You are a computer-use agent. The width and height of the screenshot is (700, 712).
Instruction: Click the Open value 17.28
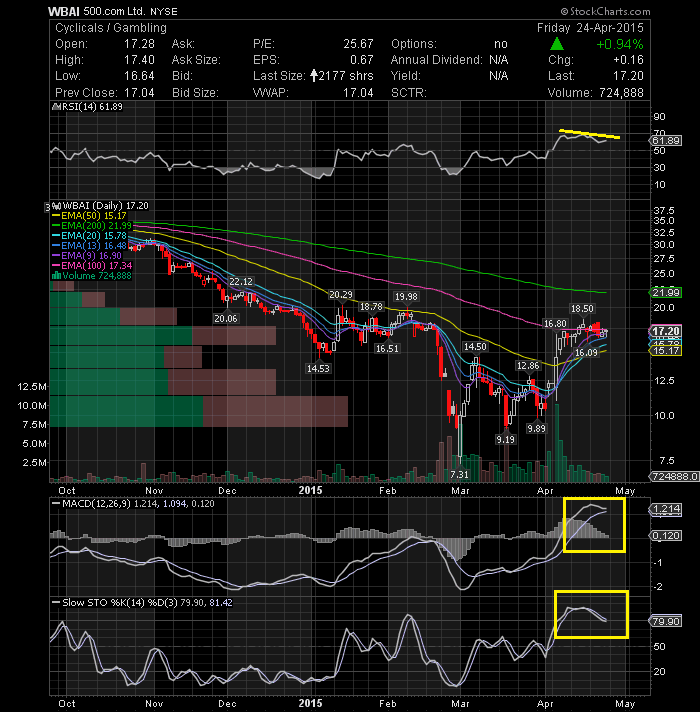[x=139, y=44]
